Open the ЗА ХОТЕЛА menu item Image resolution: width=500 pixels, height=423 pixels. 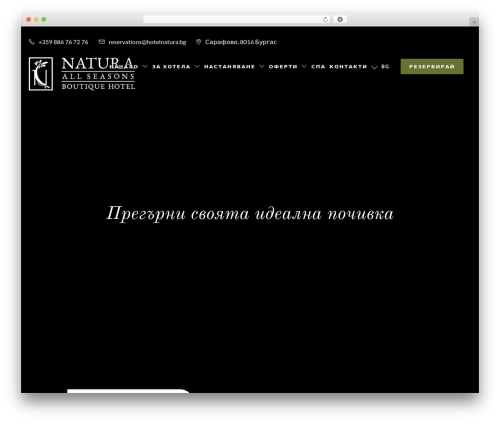point(171,67)
